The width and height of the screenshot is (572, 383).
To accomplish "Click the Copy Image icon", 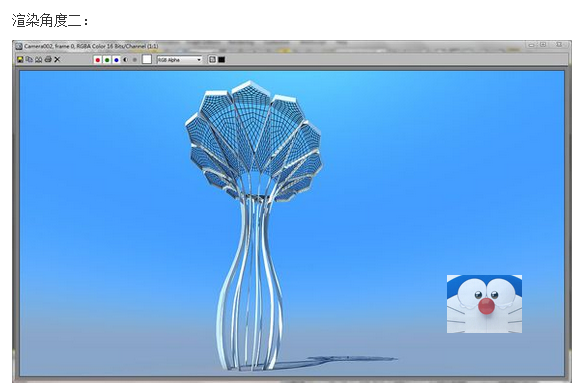I will tap(29, 59).
